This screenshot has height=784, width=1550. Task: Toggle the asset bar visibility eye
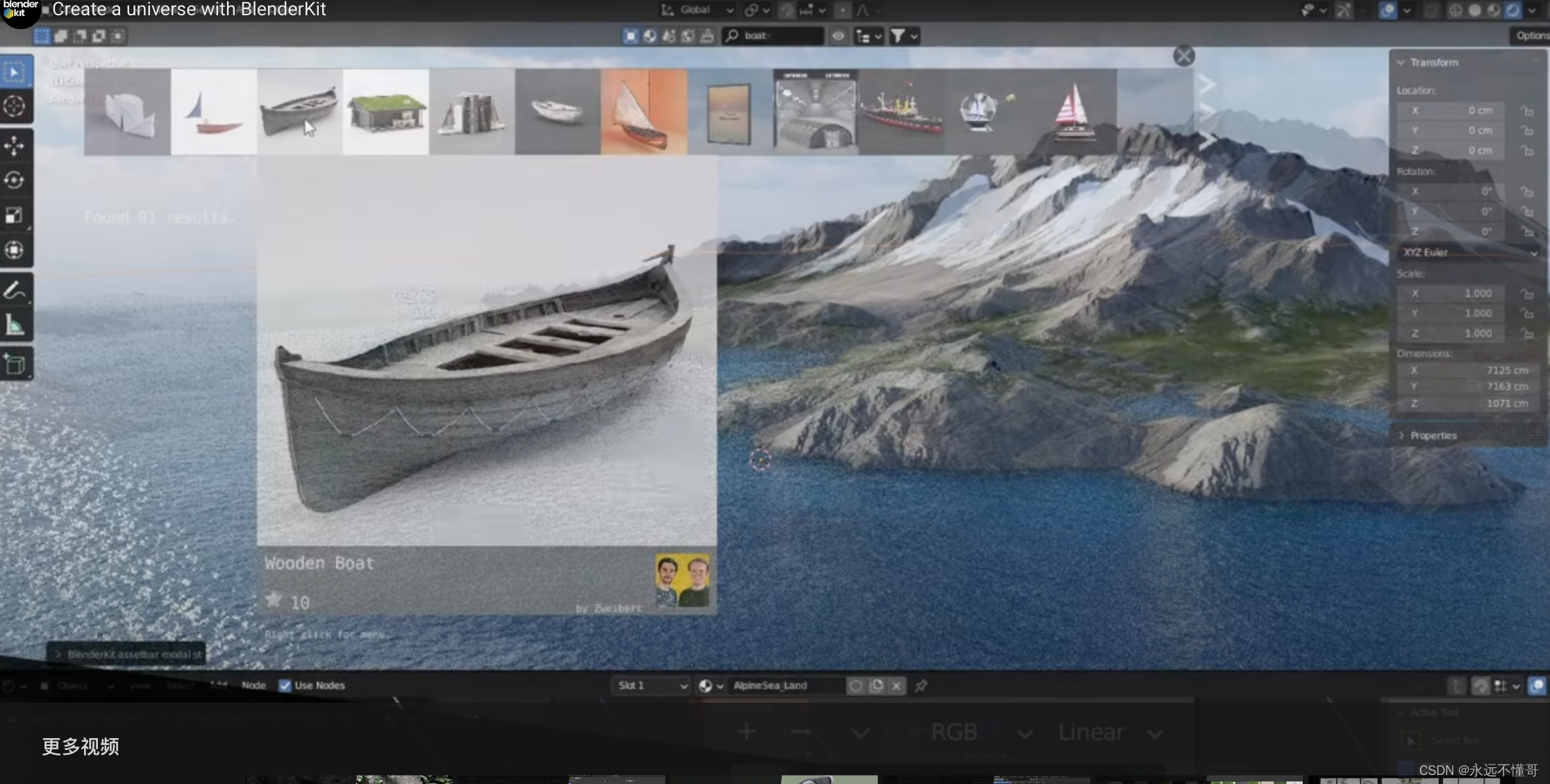click(838, 36)
